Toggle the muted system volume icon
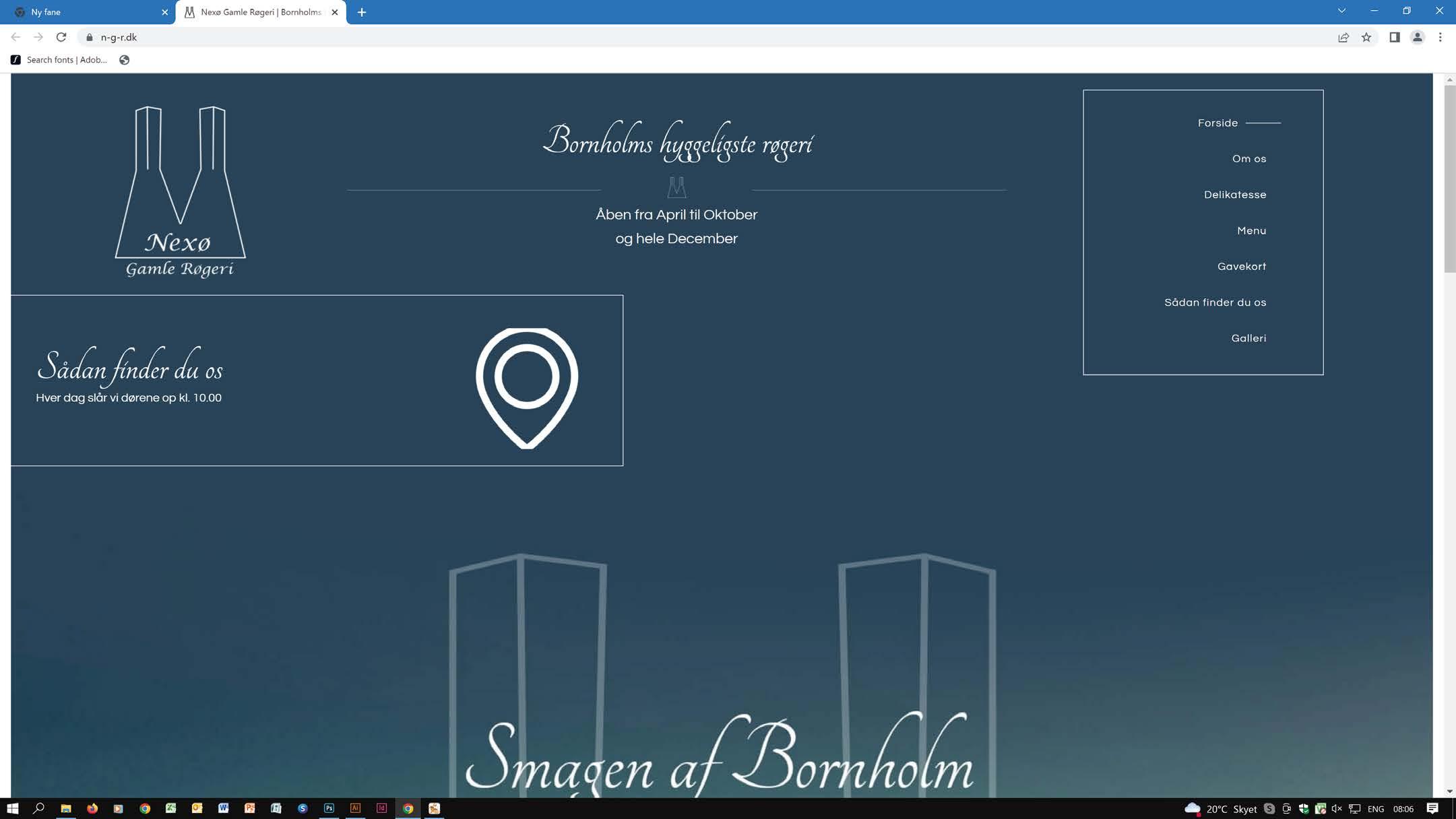 [1337, 808]
